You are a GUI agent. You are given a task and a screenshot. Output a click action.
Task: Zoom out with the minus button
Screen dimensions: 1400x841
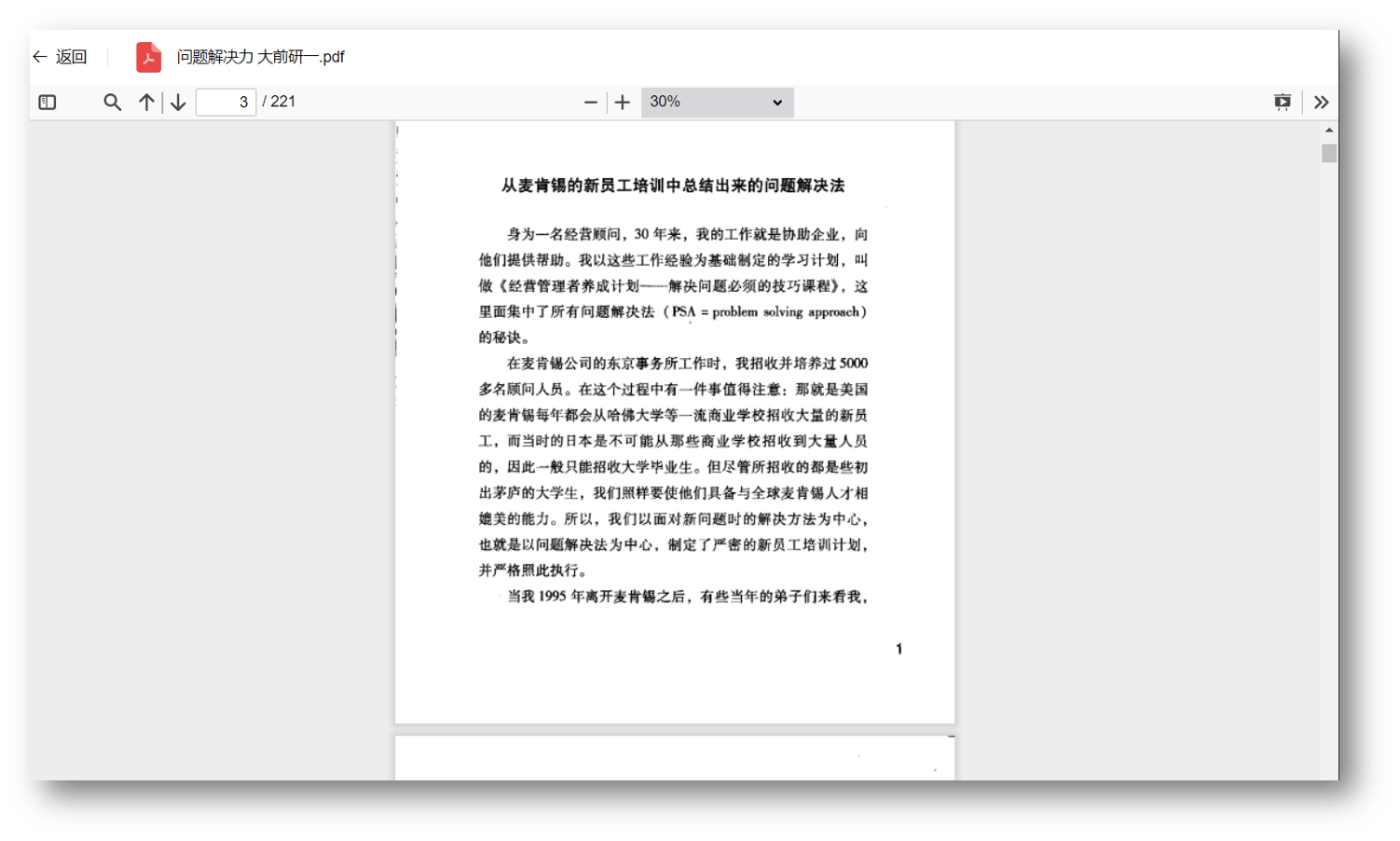tap(590, 103)
